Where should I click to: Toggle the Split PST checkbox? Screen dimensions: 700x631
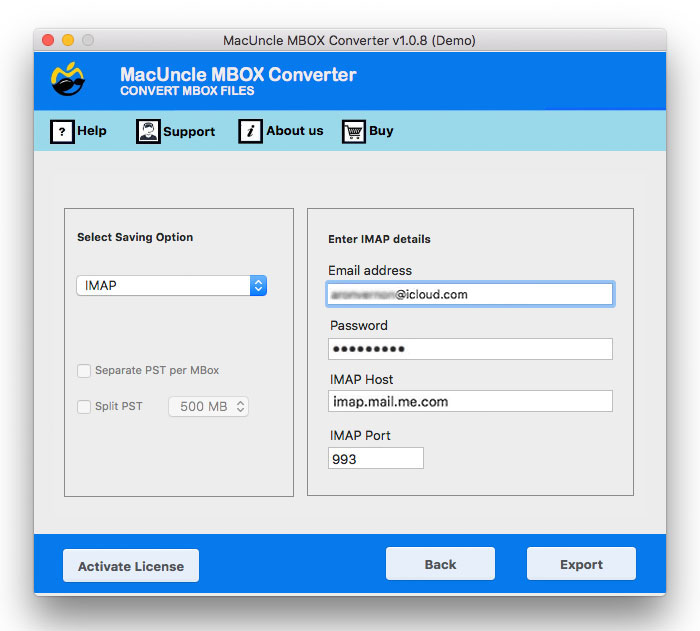pyautogui.click(x=84, y=407)
